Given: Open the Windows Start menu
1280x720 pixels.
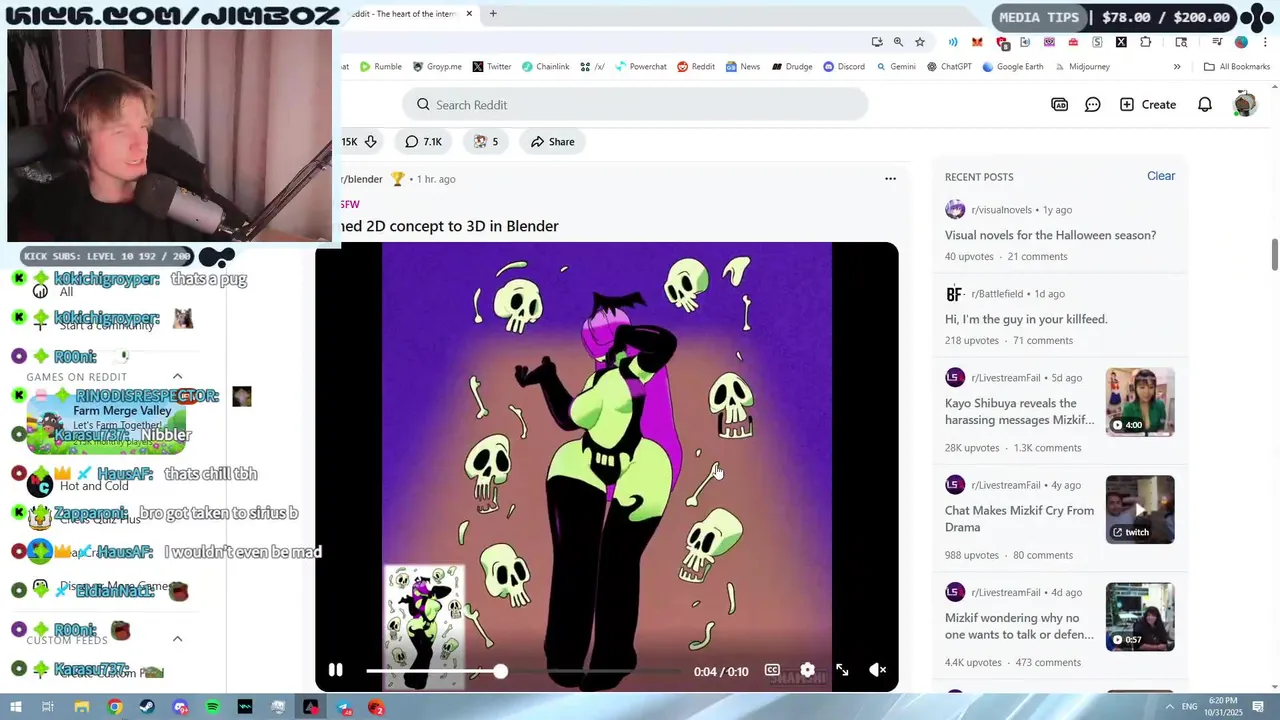Looking at the screenshot, I should [15, 707].
